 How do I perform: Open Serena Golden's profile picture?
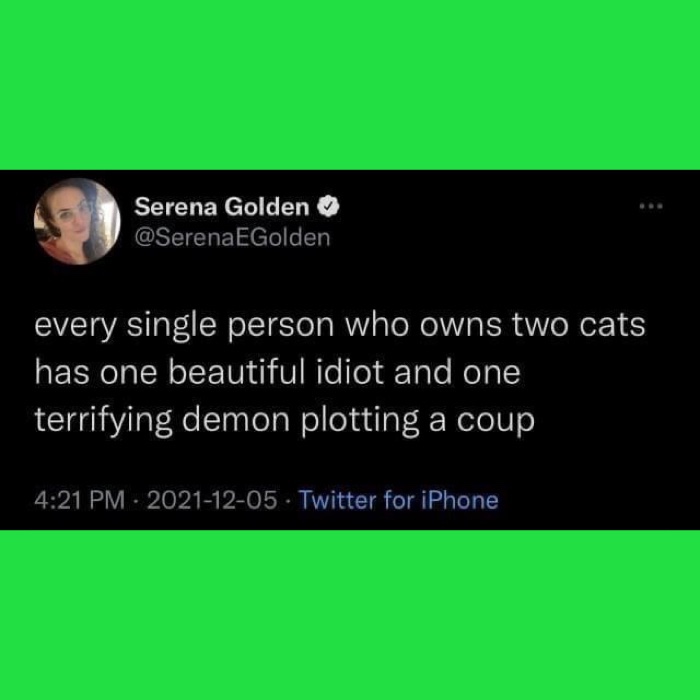[77, 221]
